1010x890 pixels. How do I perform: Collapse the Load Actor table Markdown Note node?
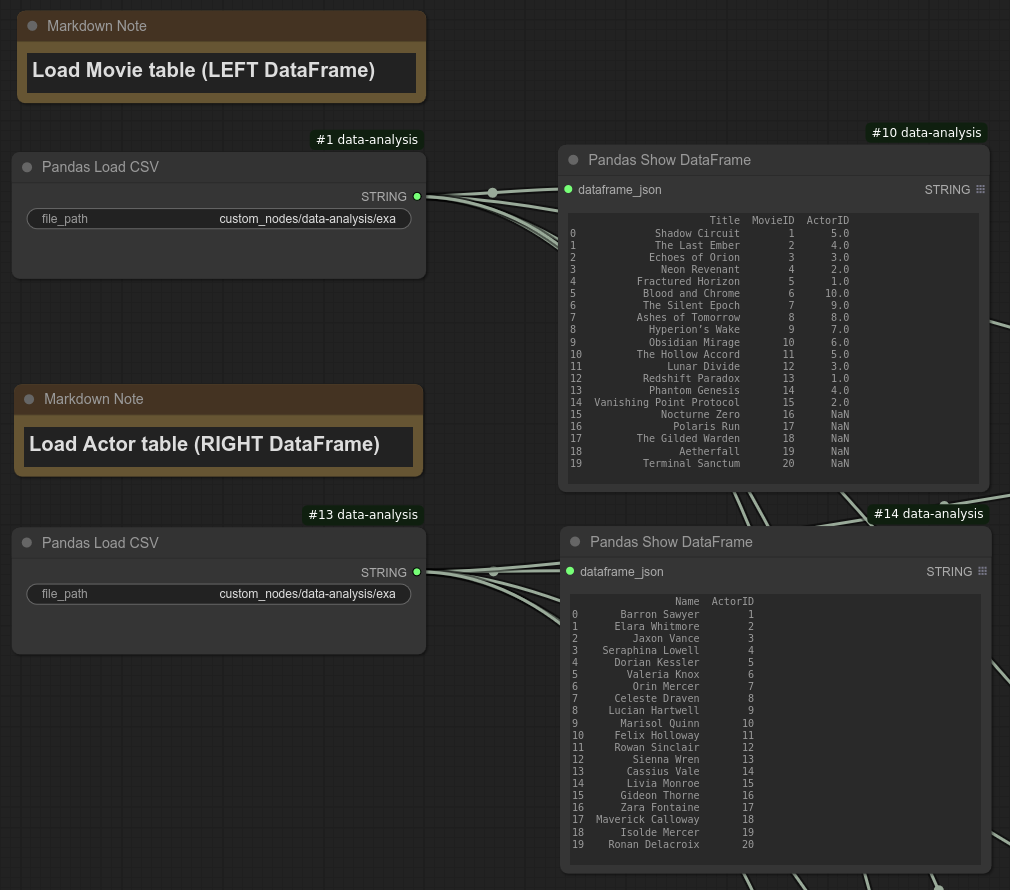pos(29,399)
